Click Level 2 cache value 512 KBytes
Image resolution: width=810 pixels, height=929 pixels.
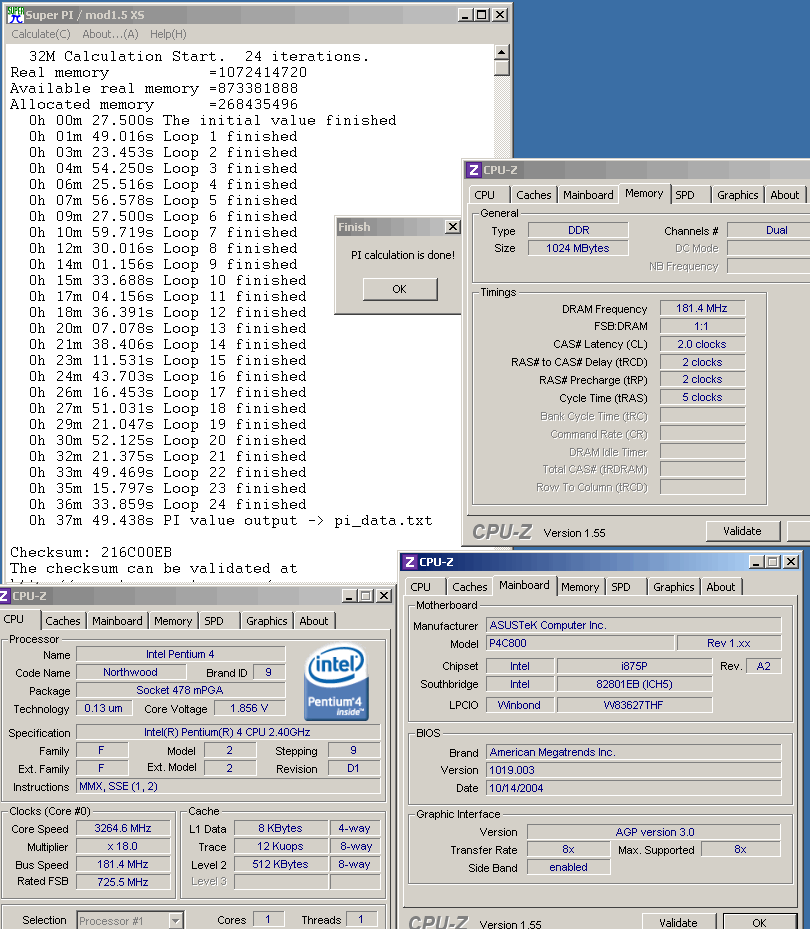point(281,864)
